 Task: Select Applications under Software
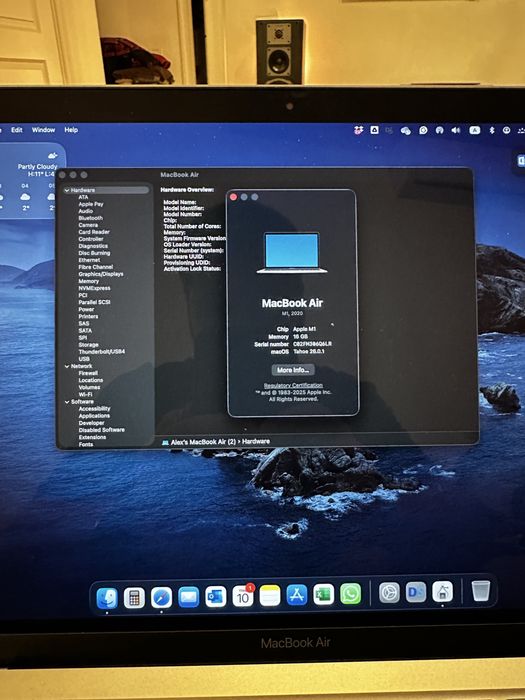(94, 416)
